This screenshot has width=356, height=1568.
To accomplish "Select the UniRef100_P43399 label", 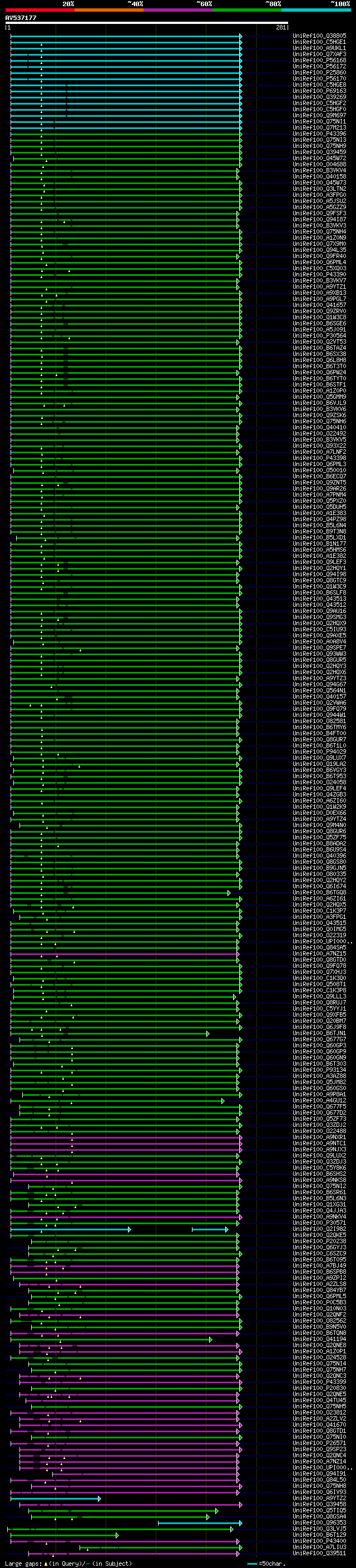I will 319,1383.
